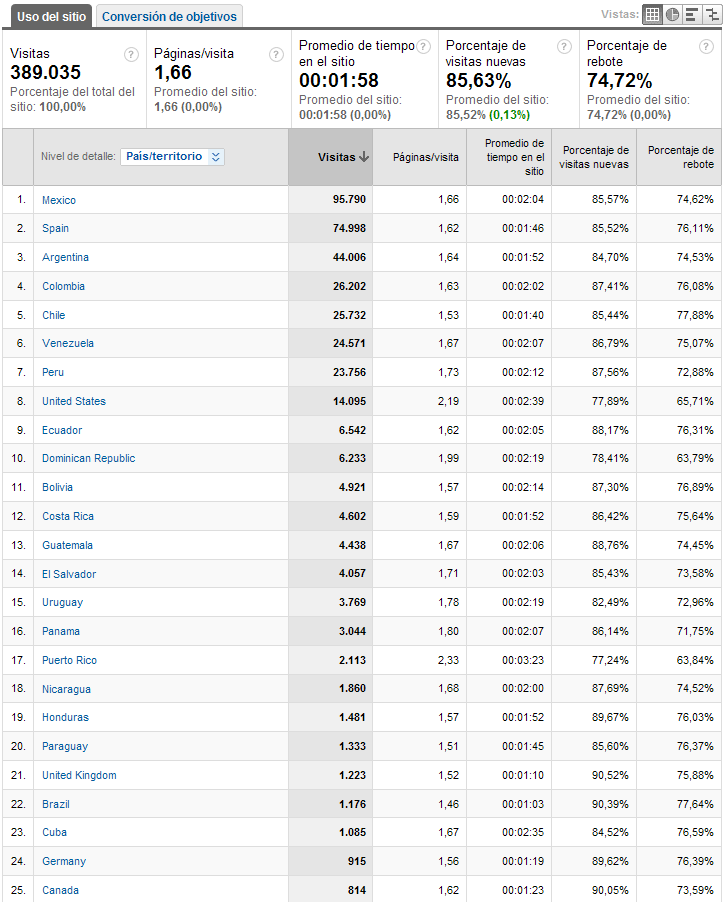Open the País/territorio detail dropdown
Screen dimensions: 725x902
pyautogui.click(x=172, y=156)
